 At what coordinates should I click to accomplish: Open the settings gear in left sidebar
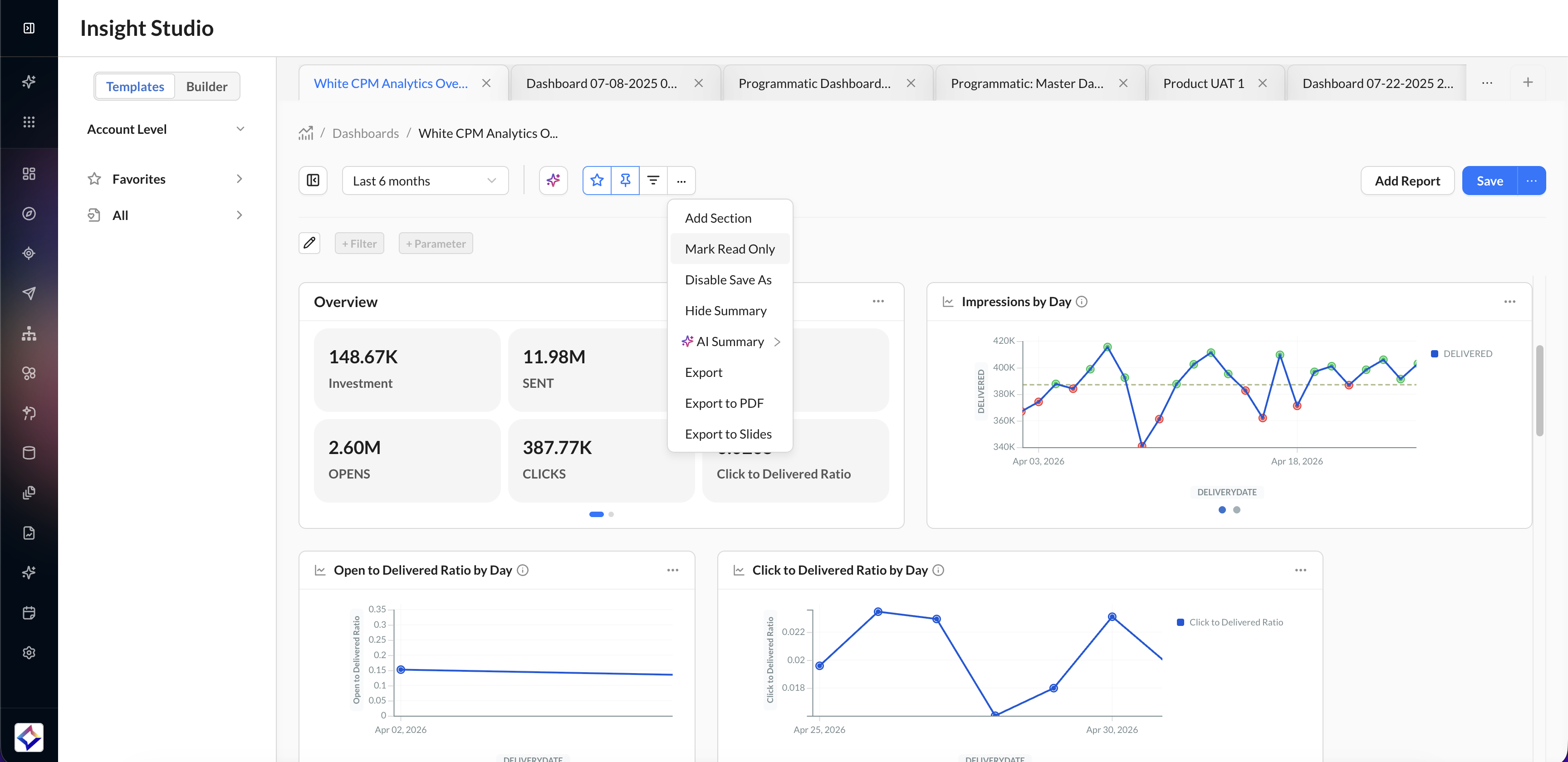tap(29, 652)
